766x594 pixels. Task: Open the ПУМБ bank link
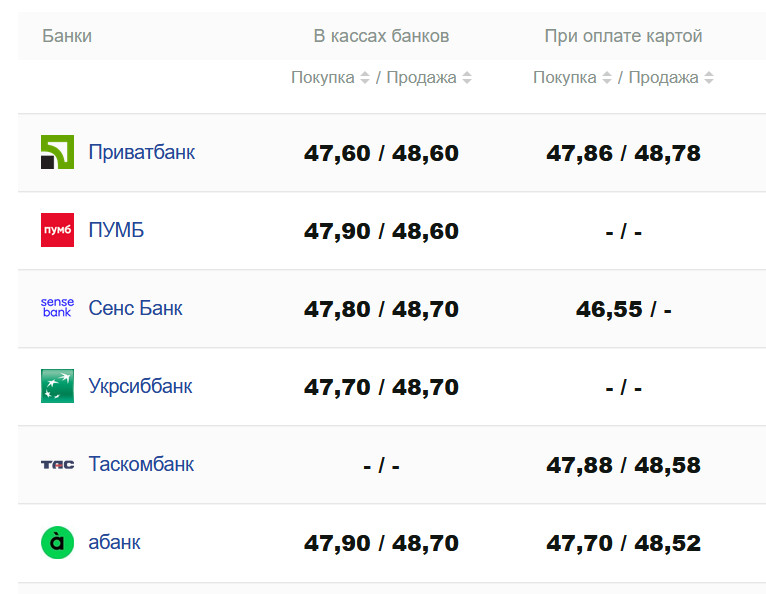(116, 230)
